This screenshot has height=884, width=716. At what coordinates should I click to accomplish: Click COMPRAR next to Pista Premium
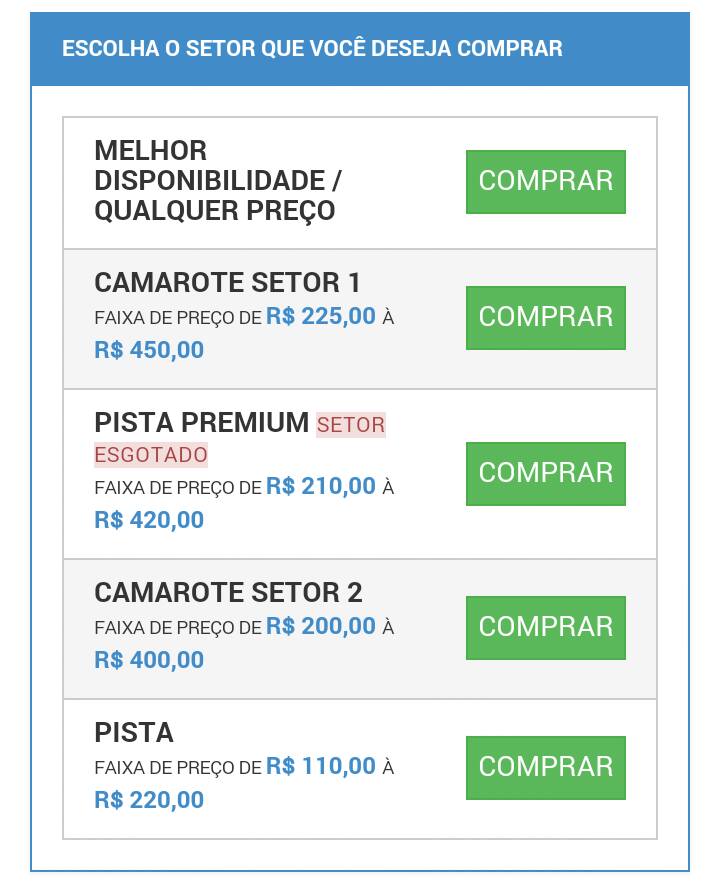coord(545,474)
